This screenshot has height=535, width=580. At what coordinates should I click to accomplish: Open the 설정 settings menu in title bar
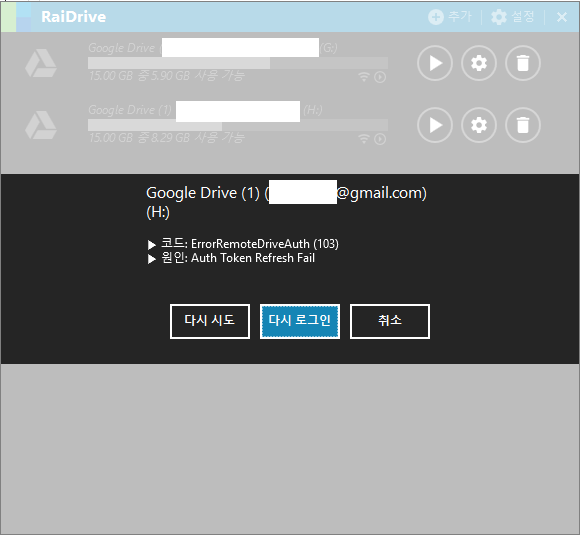tap(513, 17)
